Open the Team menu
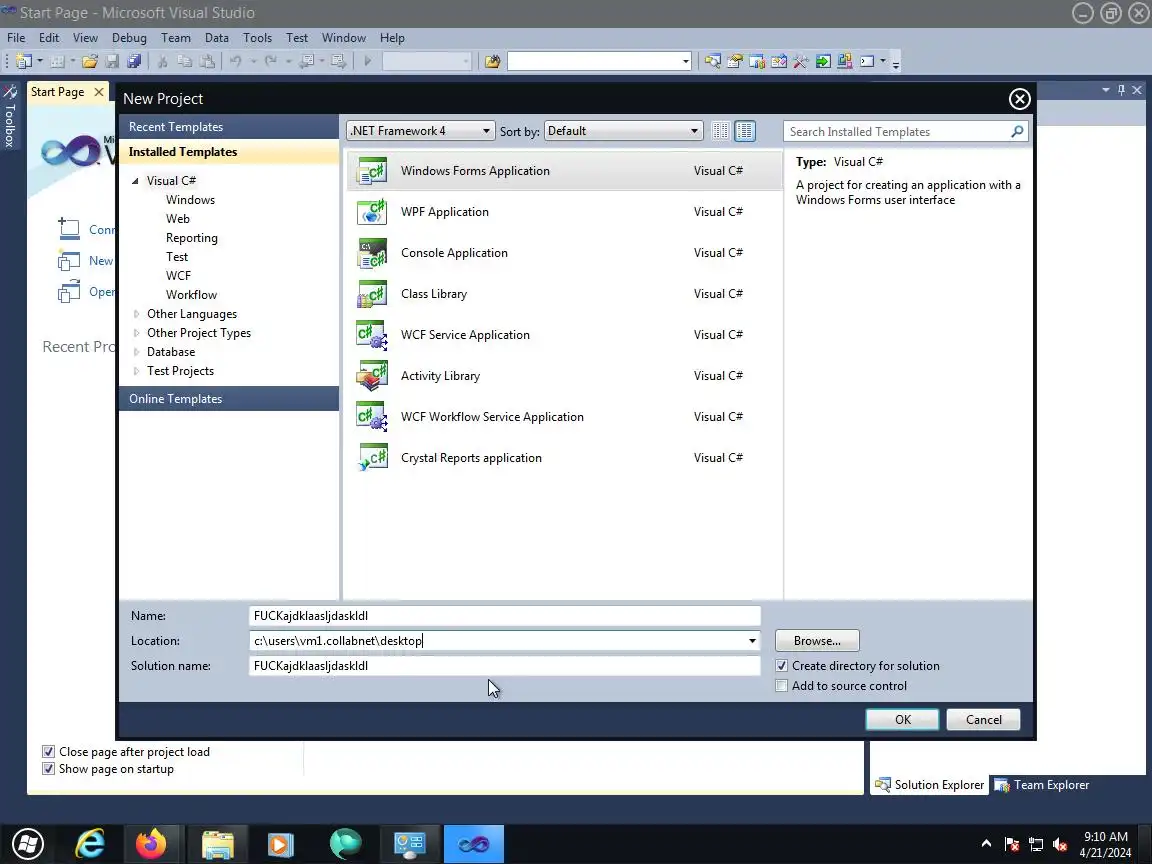Image resolution: width=1152 pixels, height=864 pixels. [x=176, y=37]
